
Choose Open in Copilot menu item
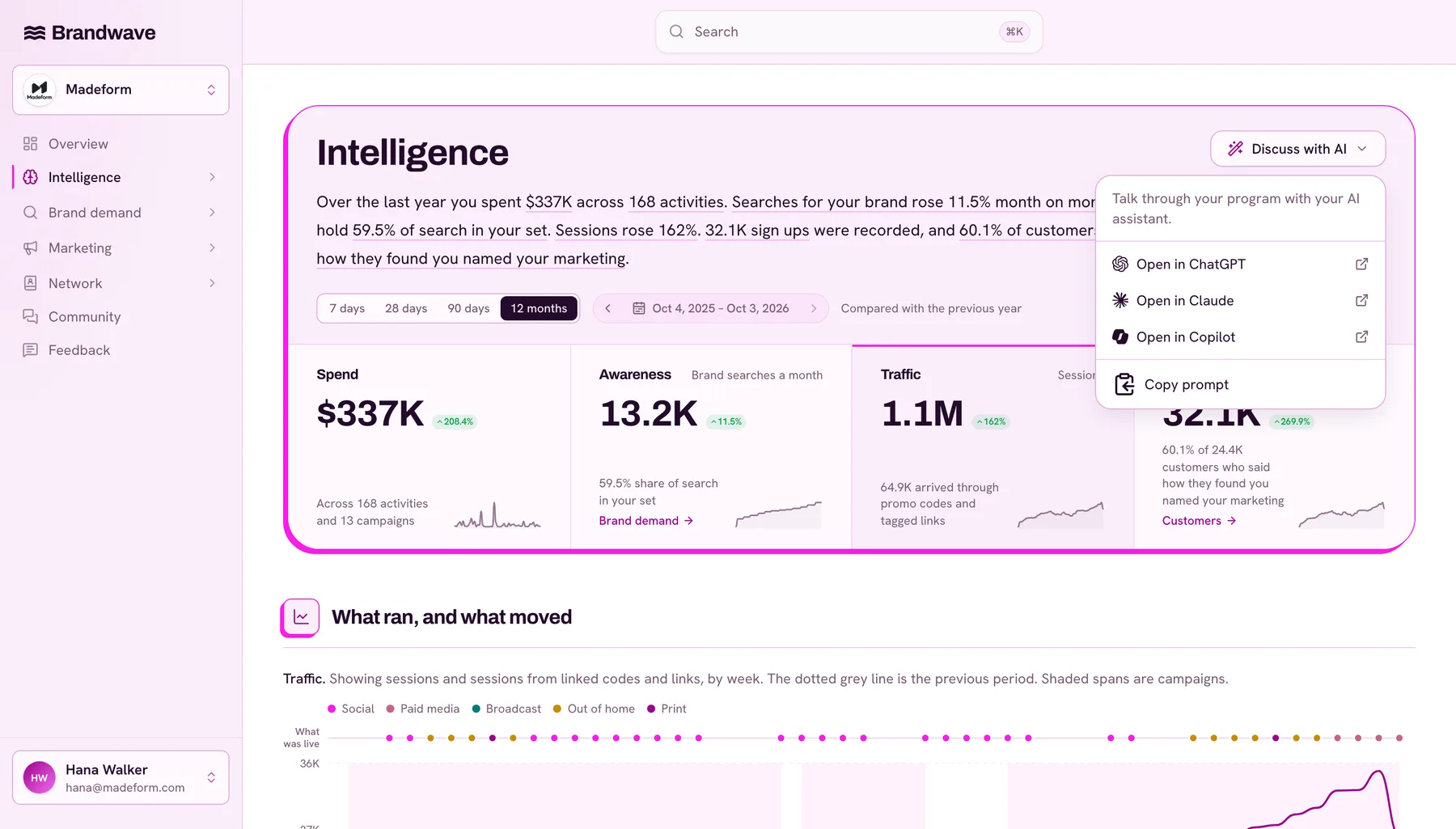(1240, 337)
